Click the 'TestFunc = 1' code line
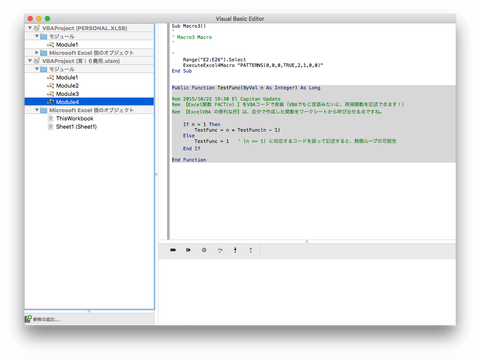 click(211, 141)
